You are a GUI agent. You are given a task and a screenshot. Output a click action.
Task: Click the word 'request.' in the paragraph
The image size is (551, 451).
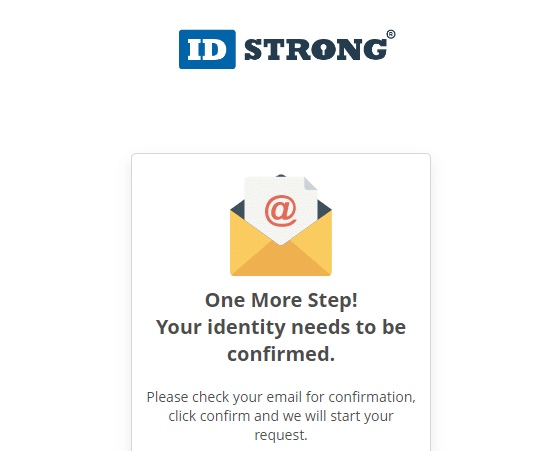click(x=281, y=435)
